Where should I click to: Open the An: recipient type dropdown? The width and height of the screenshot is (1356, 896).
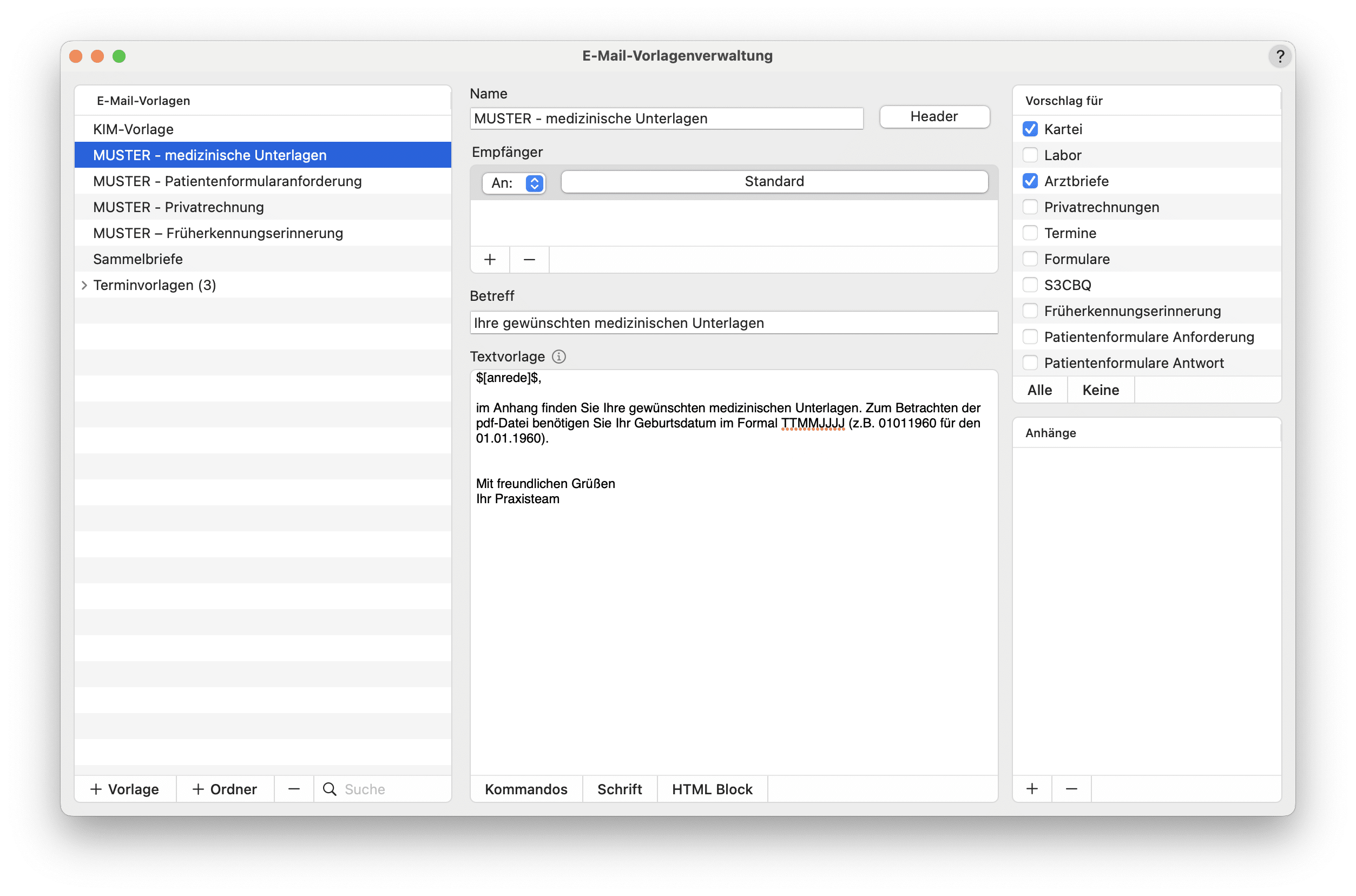(x=513, y=183)
